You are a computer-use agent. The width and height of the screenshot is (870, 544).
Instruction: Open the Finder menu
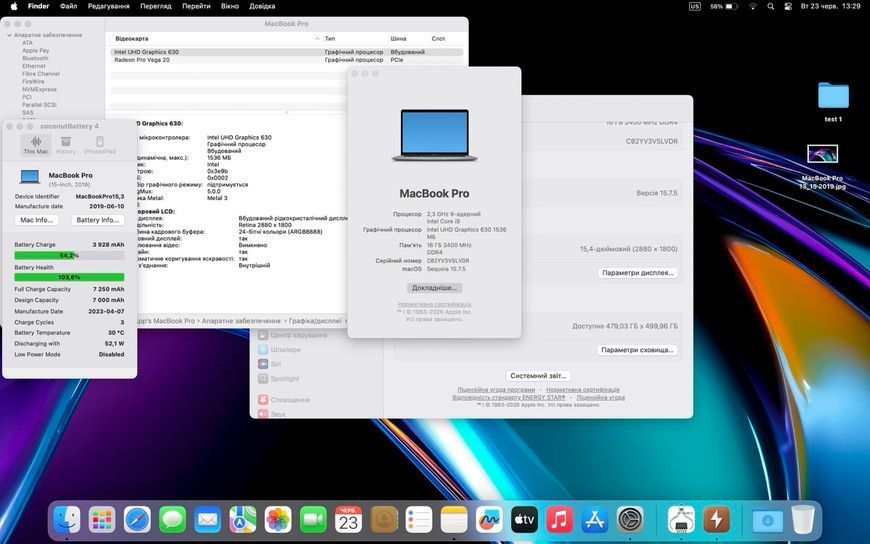(x=39, y=6)
